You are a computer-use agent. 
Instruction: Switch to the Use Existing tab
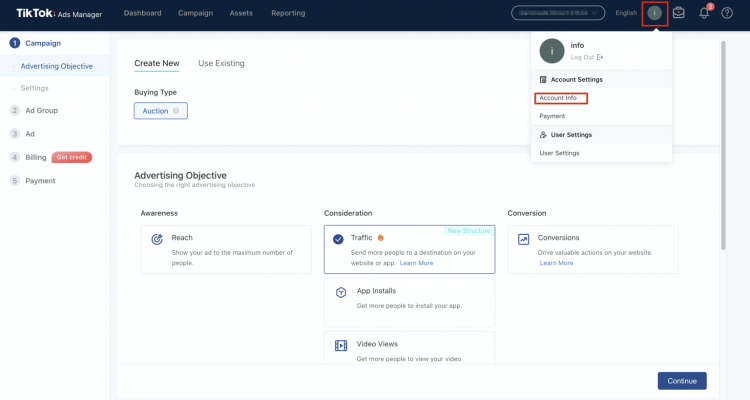[221, 63]
